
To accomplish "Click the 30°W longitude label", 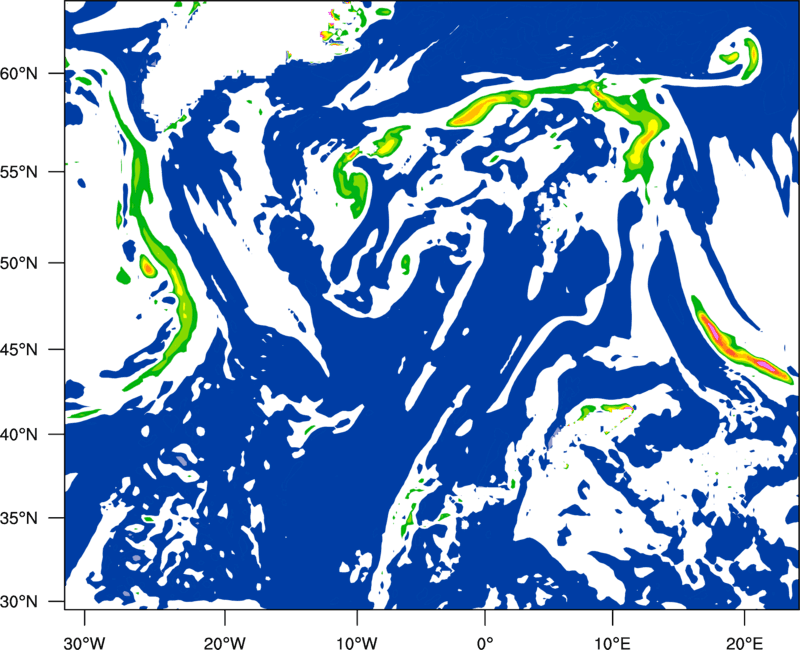I will tap(85, 643).
